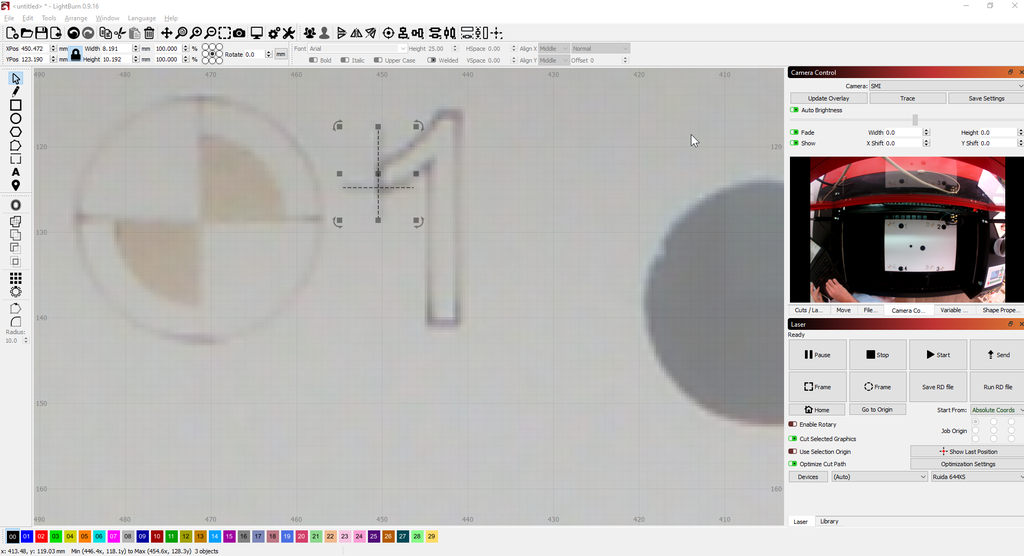Viewport: 1024px width, 556px height.
Task: Enable the Rotary toggle
Action: click(793, 424)
